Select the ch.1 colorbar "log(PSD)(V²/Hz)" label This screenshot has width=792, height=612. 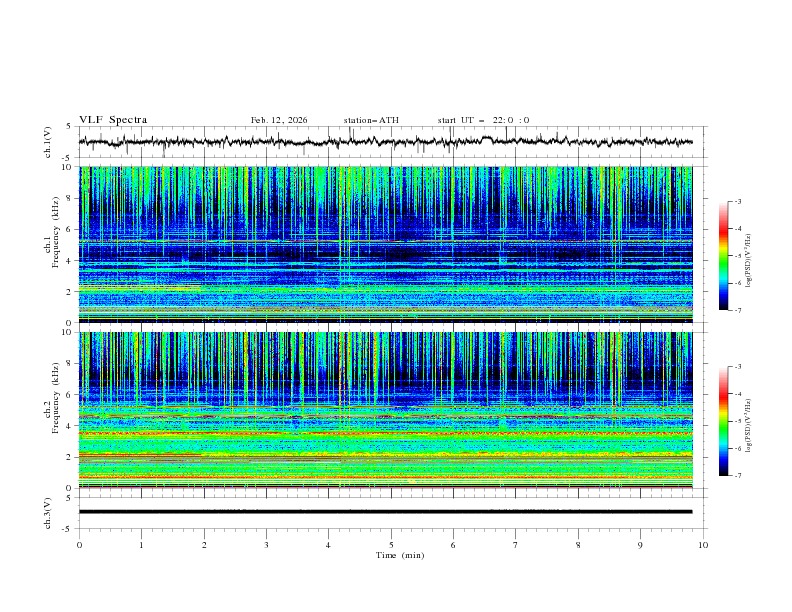(748, 261)
